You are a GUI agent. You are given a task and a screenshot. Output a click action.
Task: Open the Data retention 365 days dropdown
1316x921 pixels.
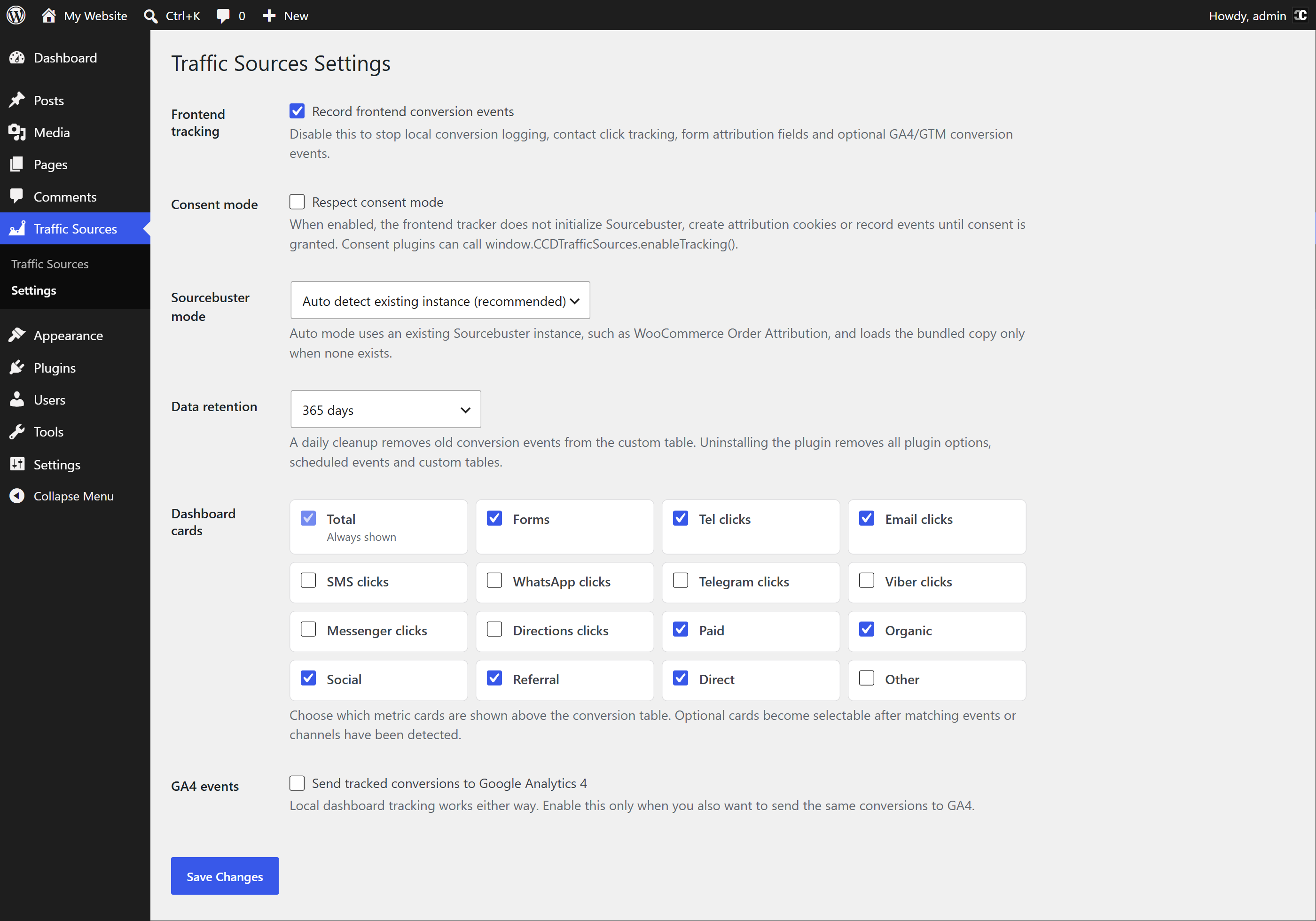(386, 409)
